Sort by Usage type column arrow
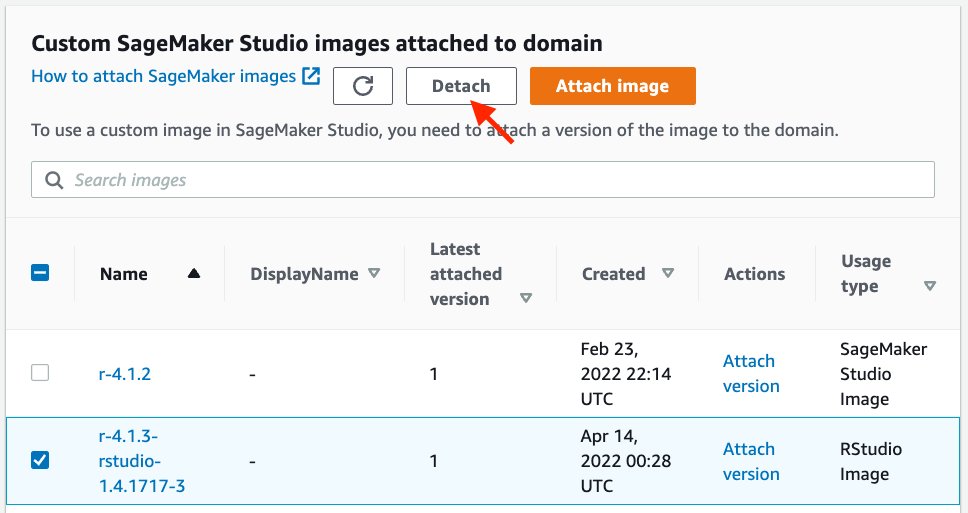 pos(930,286)
